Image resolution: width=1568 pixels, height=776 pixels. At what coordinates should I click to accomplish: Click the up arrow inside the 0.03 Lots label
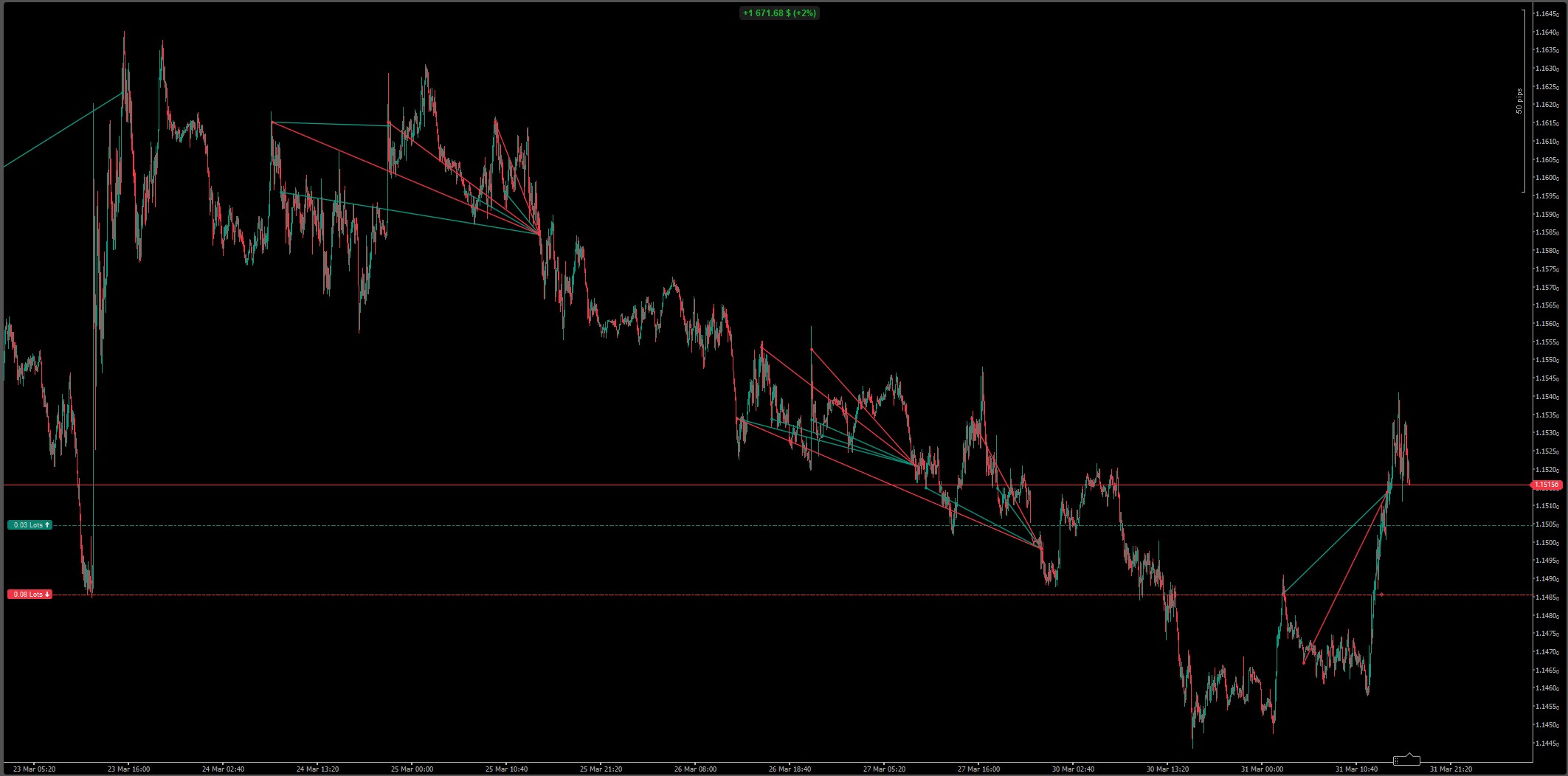(x=47, y=525)
